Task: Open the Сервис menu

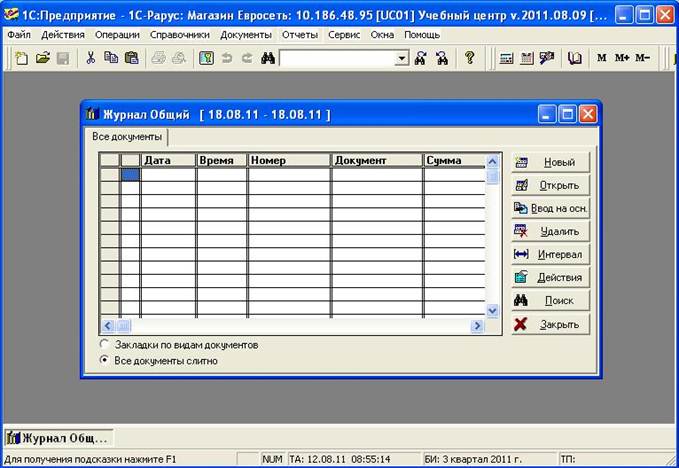Action: tap(344, 35)
